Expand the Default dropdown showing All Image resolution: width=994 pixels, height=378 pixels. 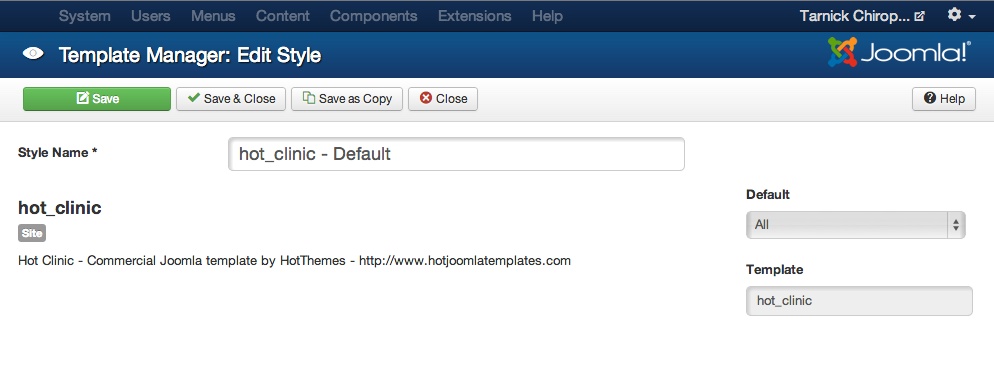tap(856, 225)
